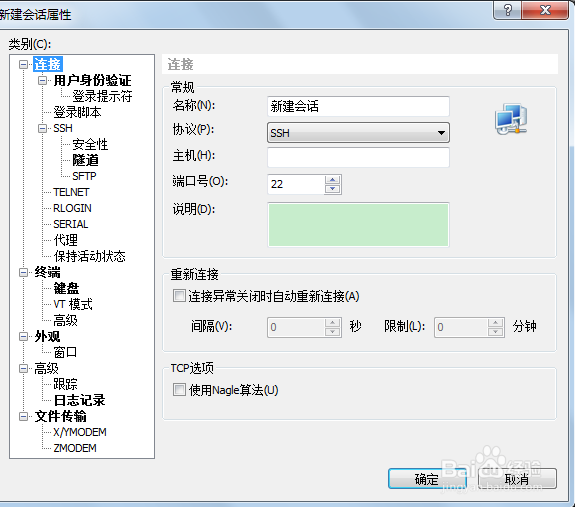Select TELNET tree item
Screen dimensions: 575x507
pyautogui.click(x=71, y=192)
